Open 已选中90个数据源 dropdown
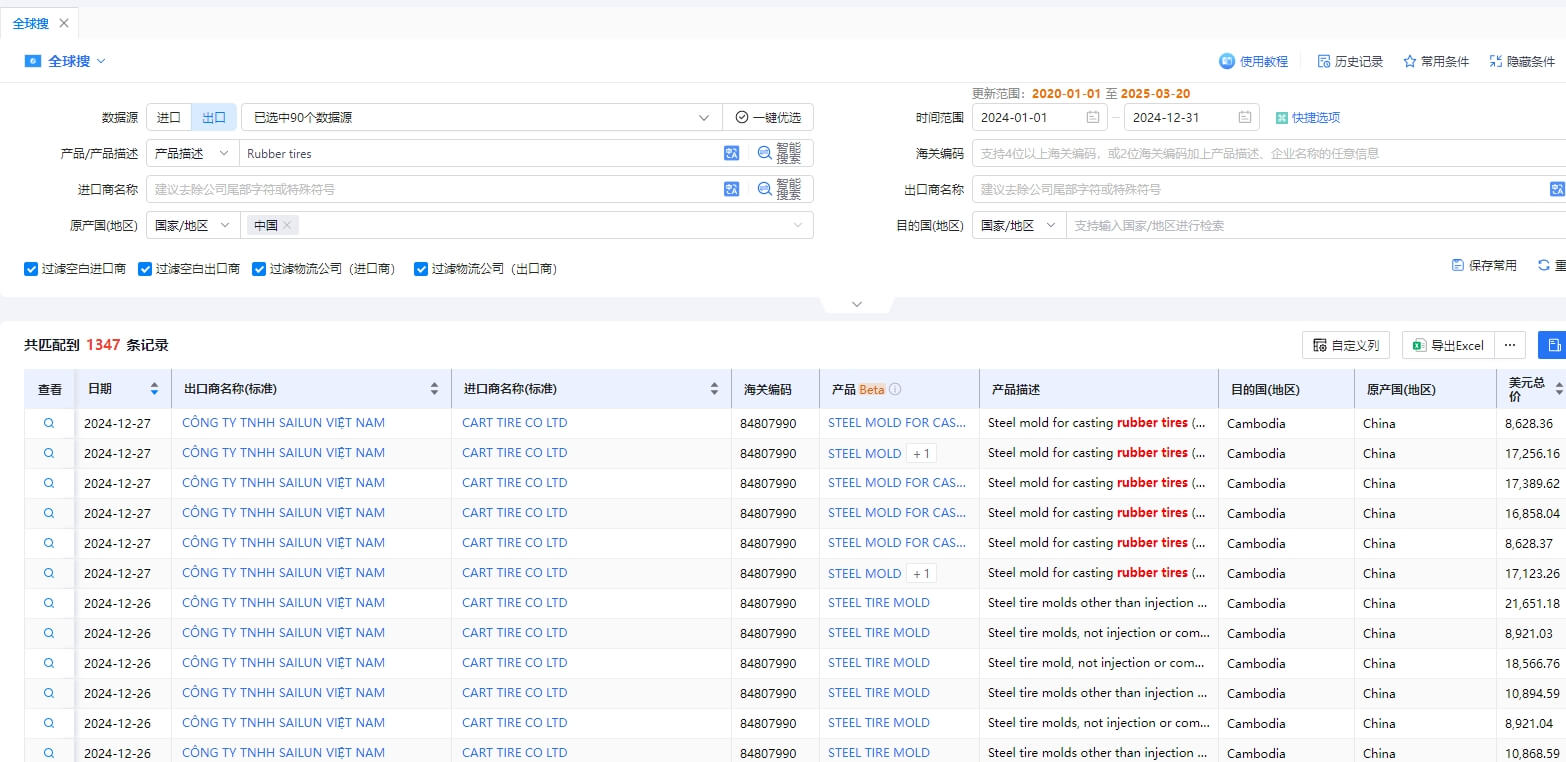 [481, 117]
